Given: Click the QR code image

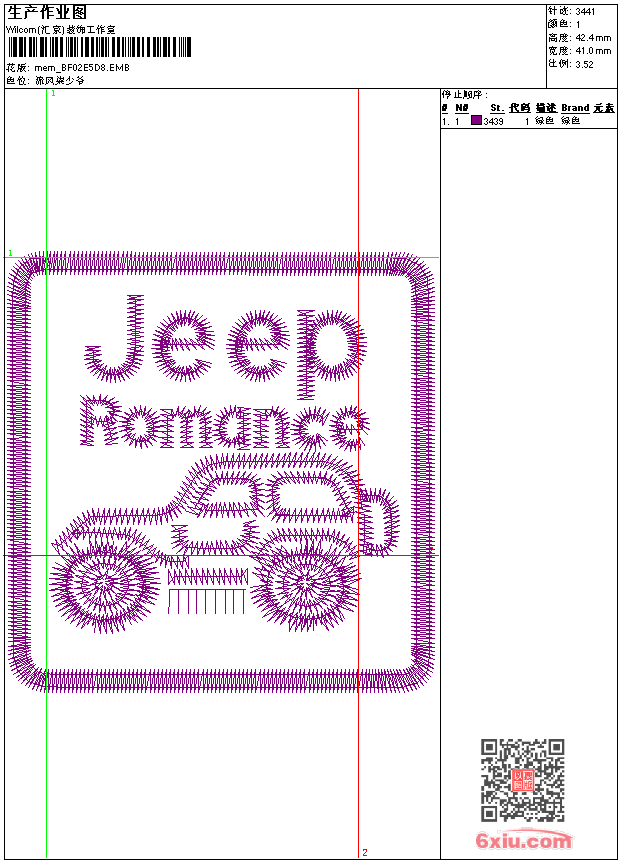Looking at the screenshot, I should (x=522, y=780).
